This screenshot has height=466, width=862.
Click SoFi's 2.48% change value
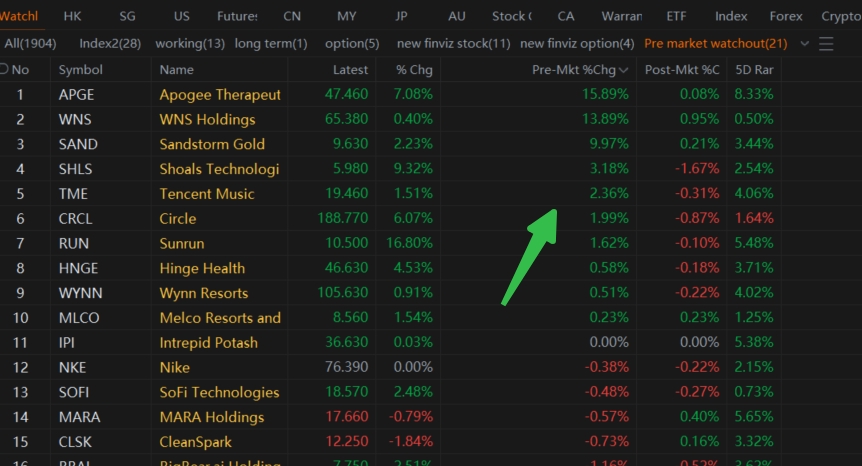(413, 391)
